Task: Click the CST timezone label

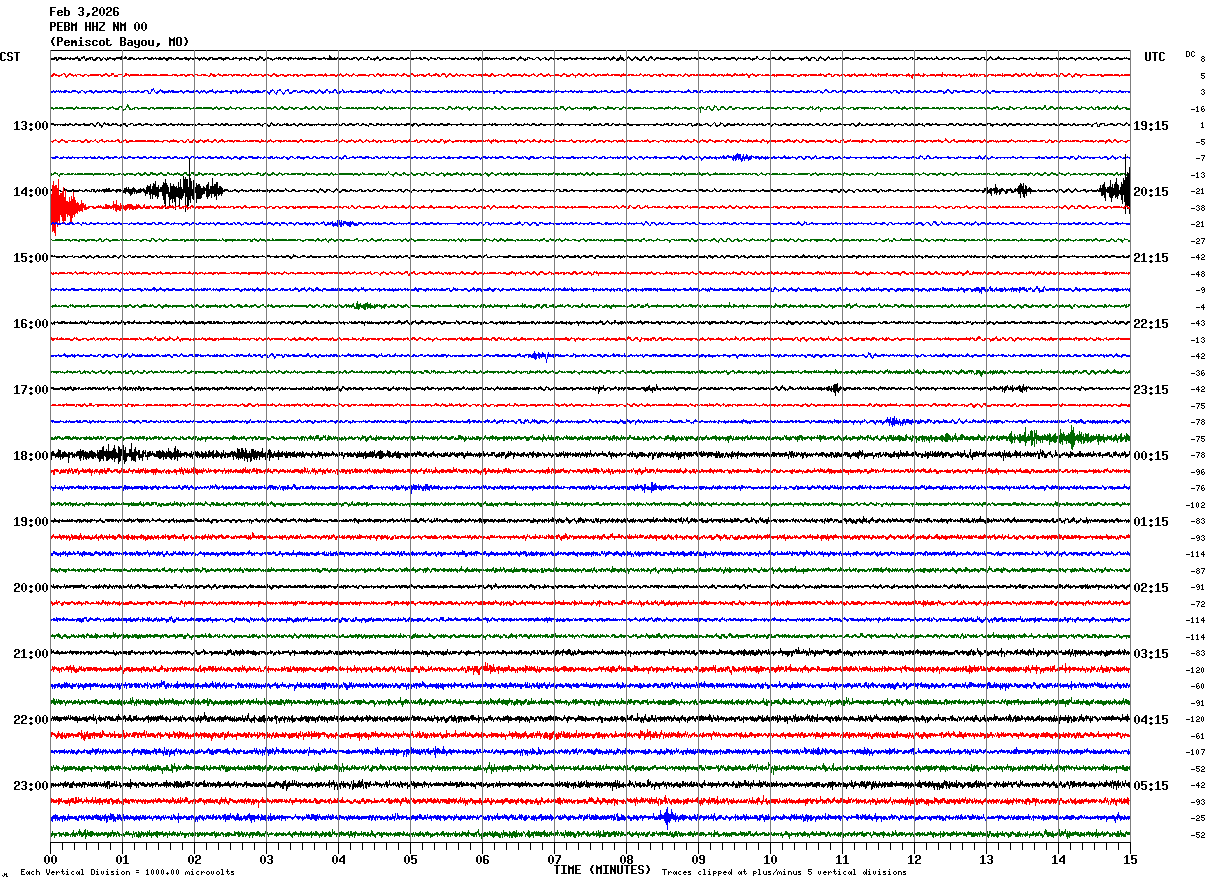Action: click(x=10, y=57)
